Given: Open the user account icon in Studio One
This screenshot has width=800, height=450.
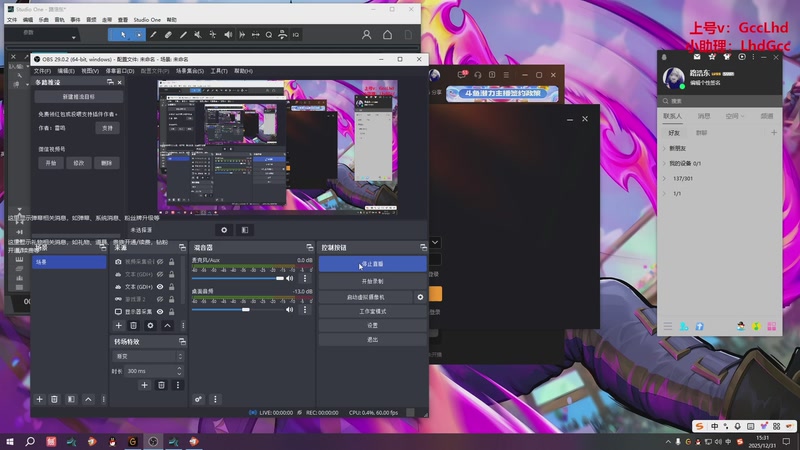Looking at the screenshot, I should pos(366,35).
